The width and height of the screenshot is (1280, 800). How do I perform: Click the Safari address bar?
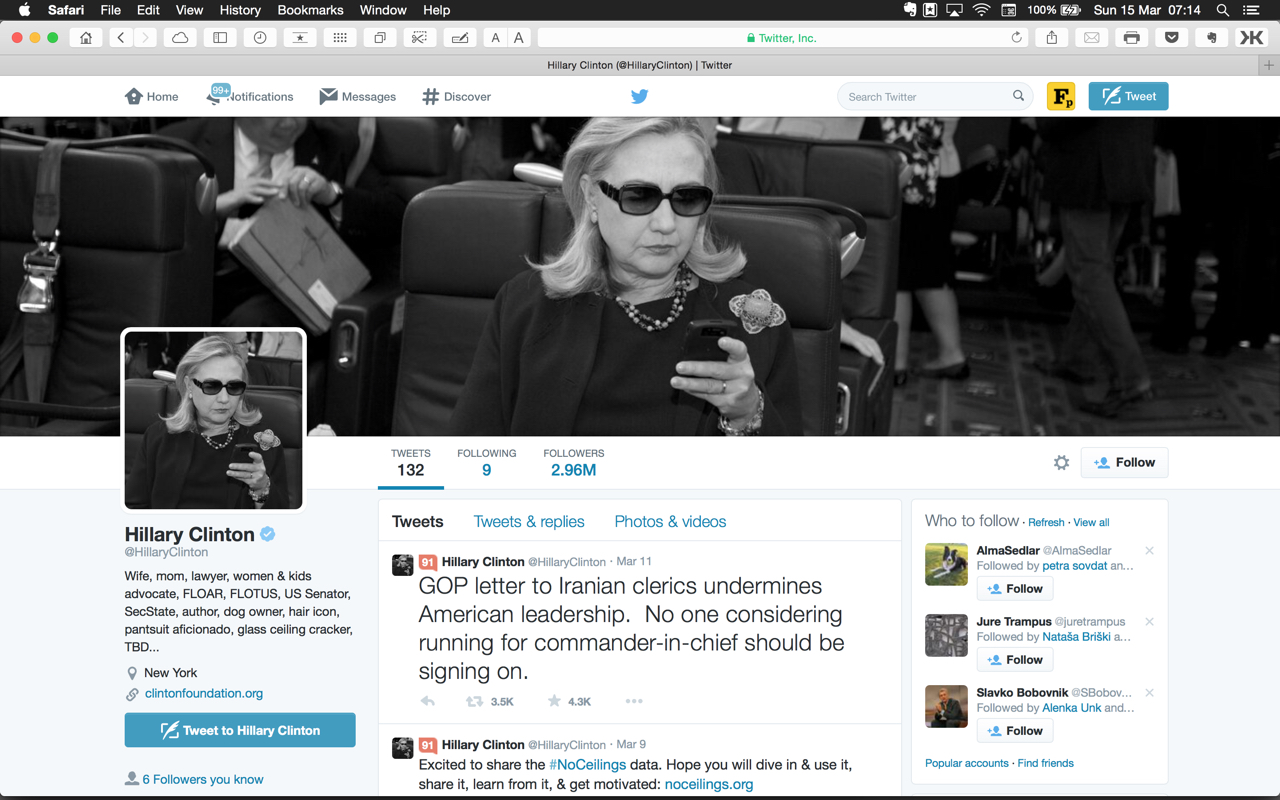click(x=782, y=38)
